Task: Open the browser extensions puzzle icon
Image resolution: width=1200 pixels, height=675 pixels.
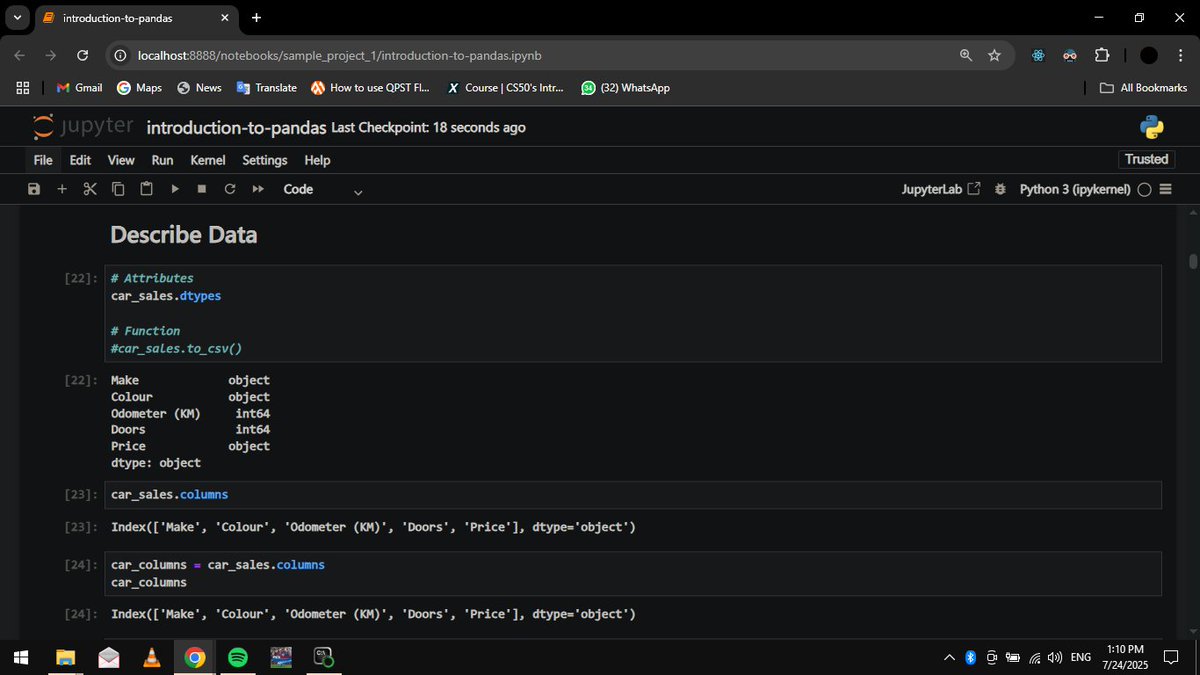Action: 1102,55
